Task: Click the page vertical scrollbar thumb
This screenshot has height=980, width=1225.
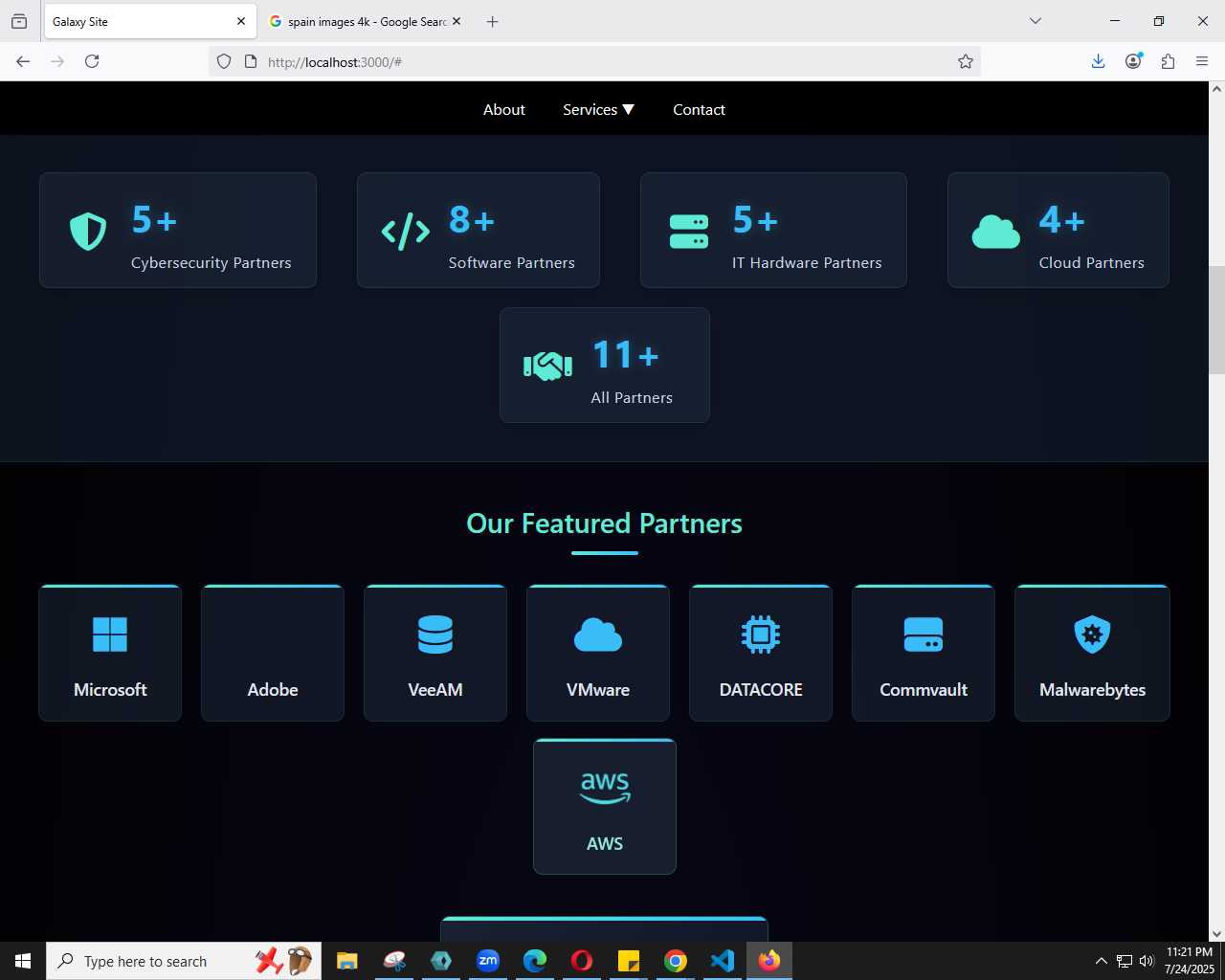Action: (1216, 320)
